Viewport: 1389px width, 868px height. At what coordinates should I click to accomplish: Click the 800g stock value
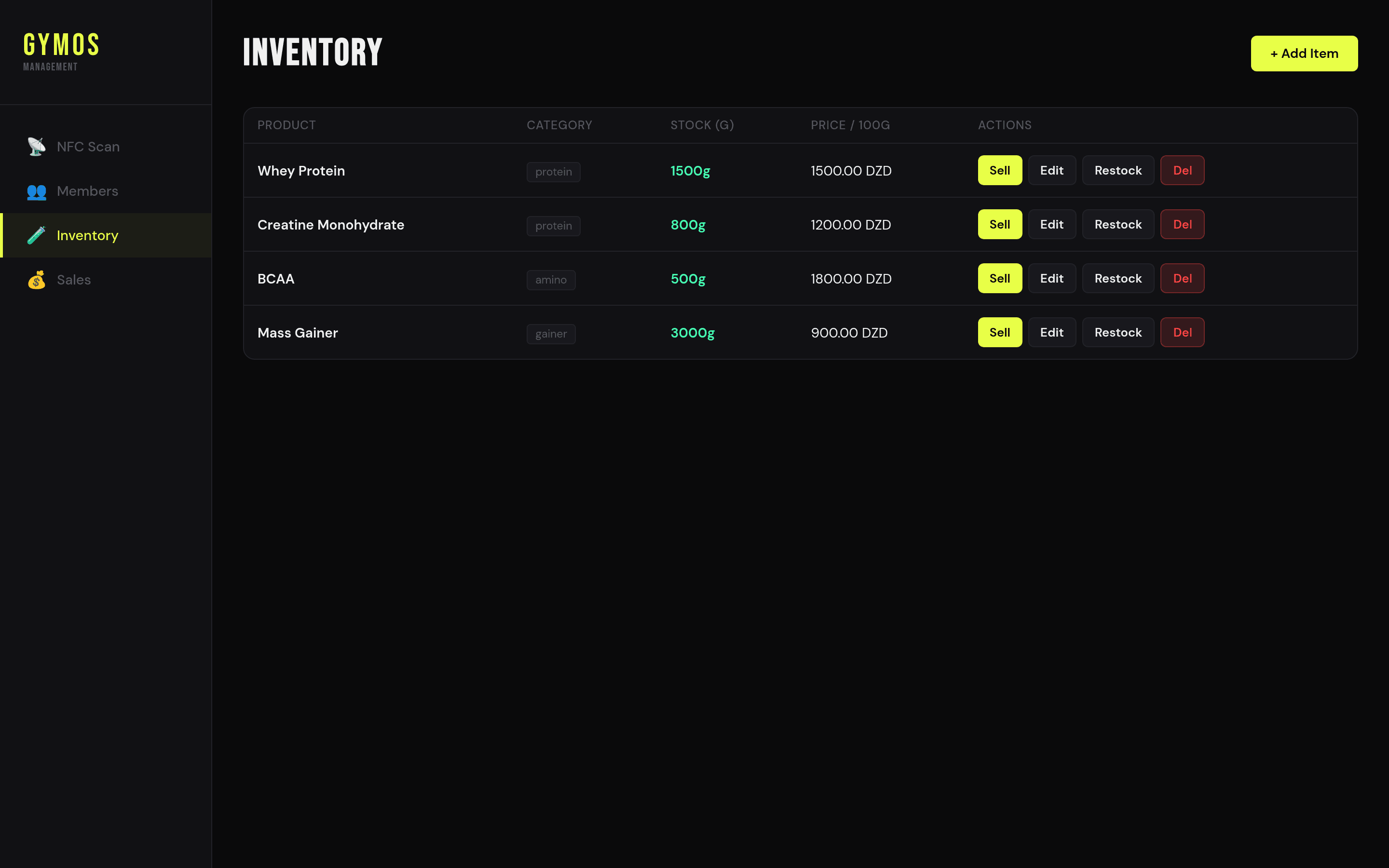688,225
